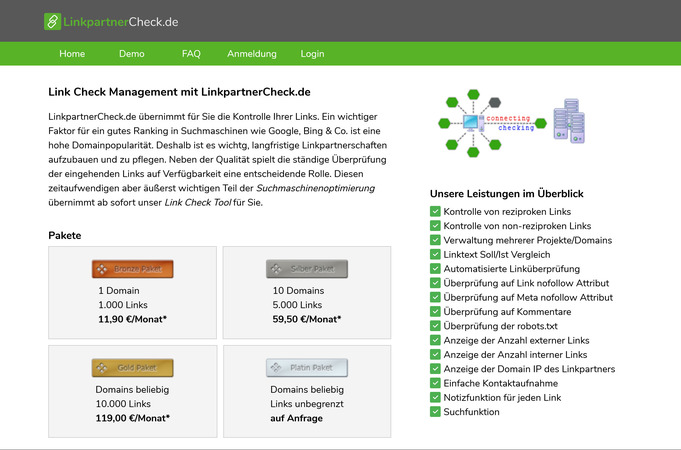Viewport: 681px width, 450px height.
Task: Click 'Domains beliebig' in the Gold box
Action: (x=132, y=390)
